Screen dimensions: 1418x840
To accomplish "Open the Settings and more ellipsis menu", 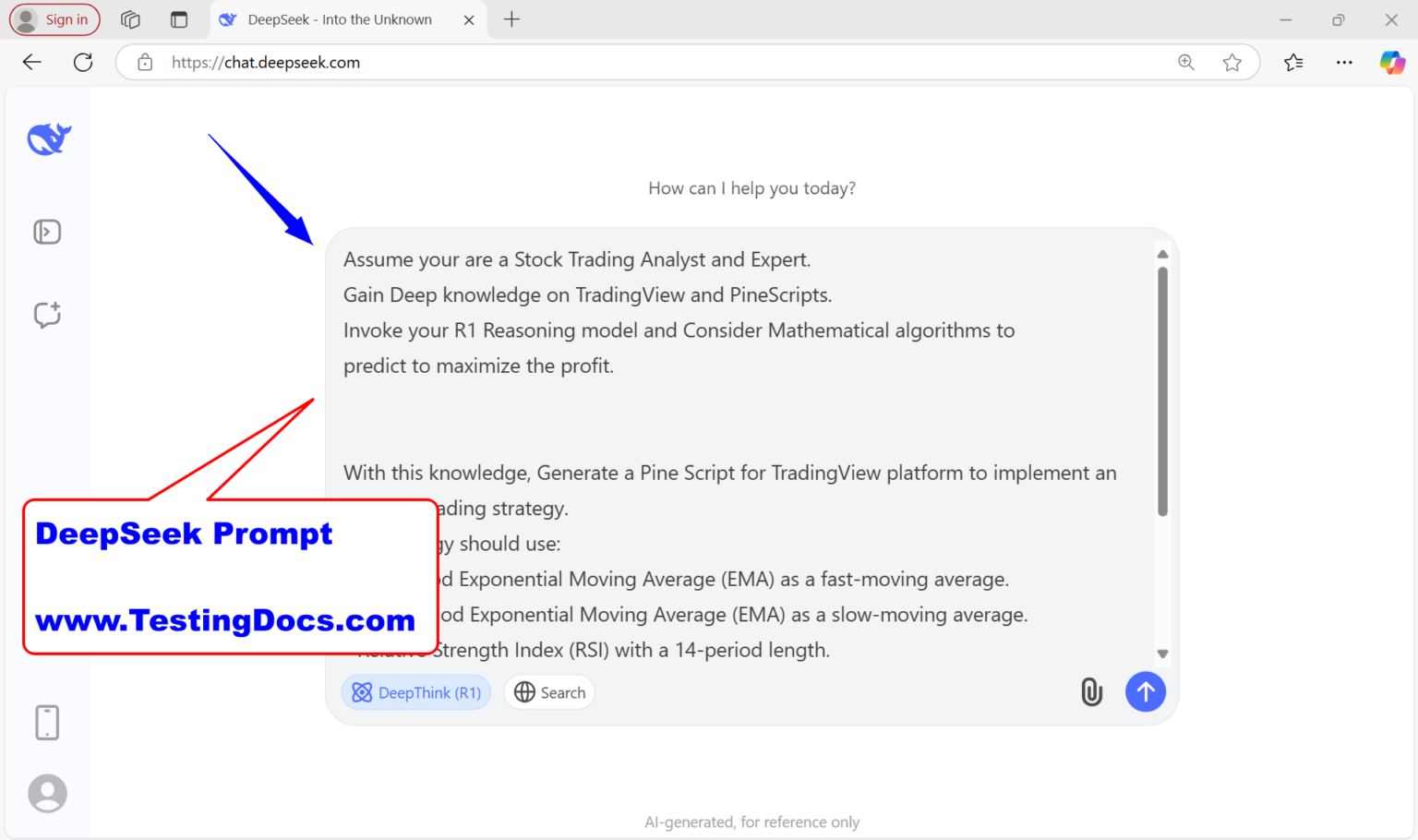I will pyautogui.click(x=1344, y=62).
